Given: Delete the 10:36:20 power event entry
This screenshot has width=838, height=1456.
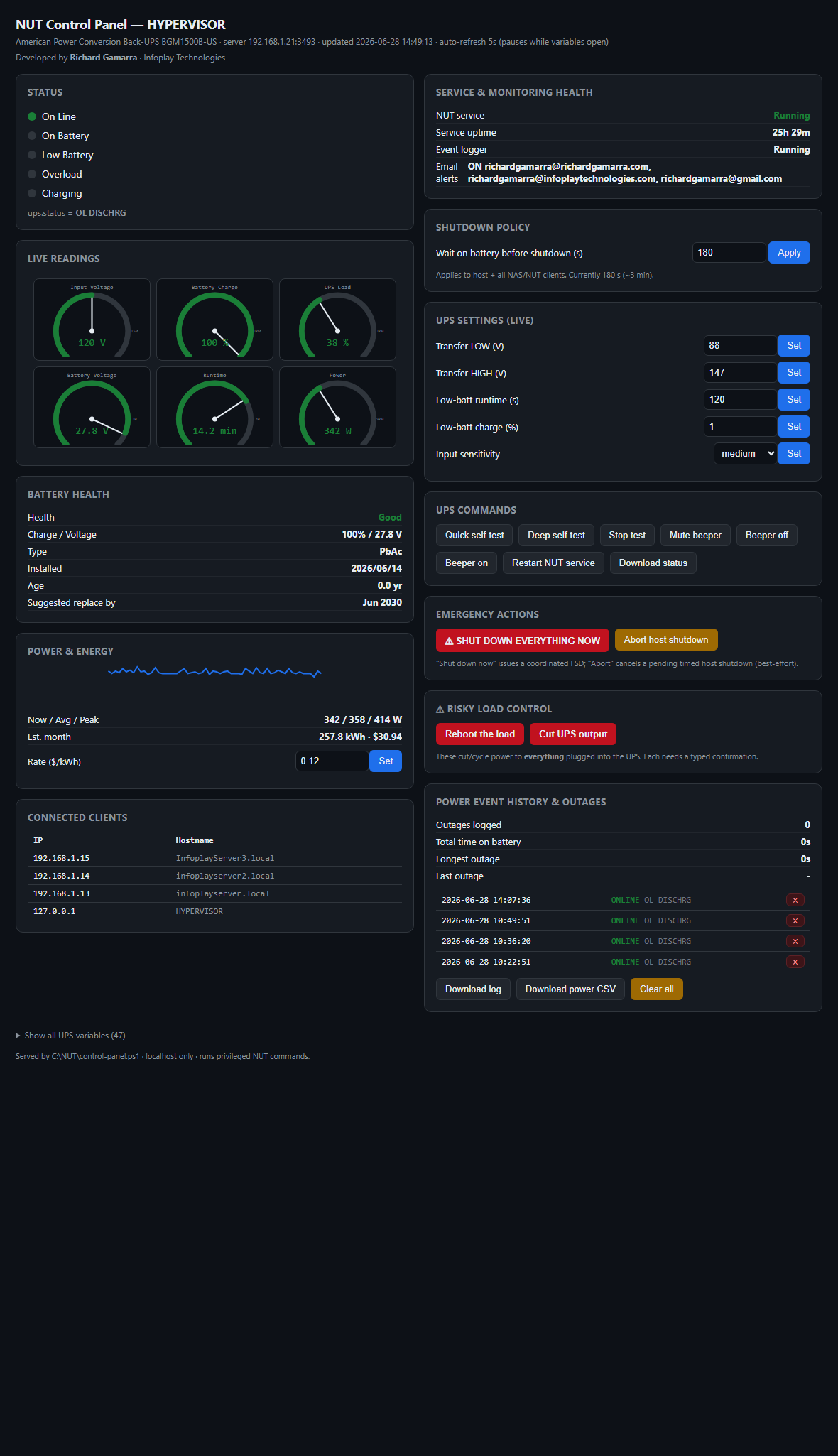Looking at the screenshot, I should click(795, 941).
